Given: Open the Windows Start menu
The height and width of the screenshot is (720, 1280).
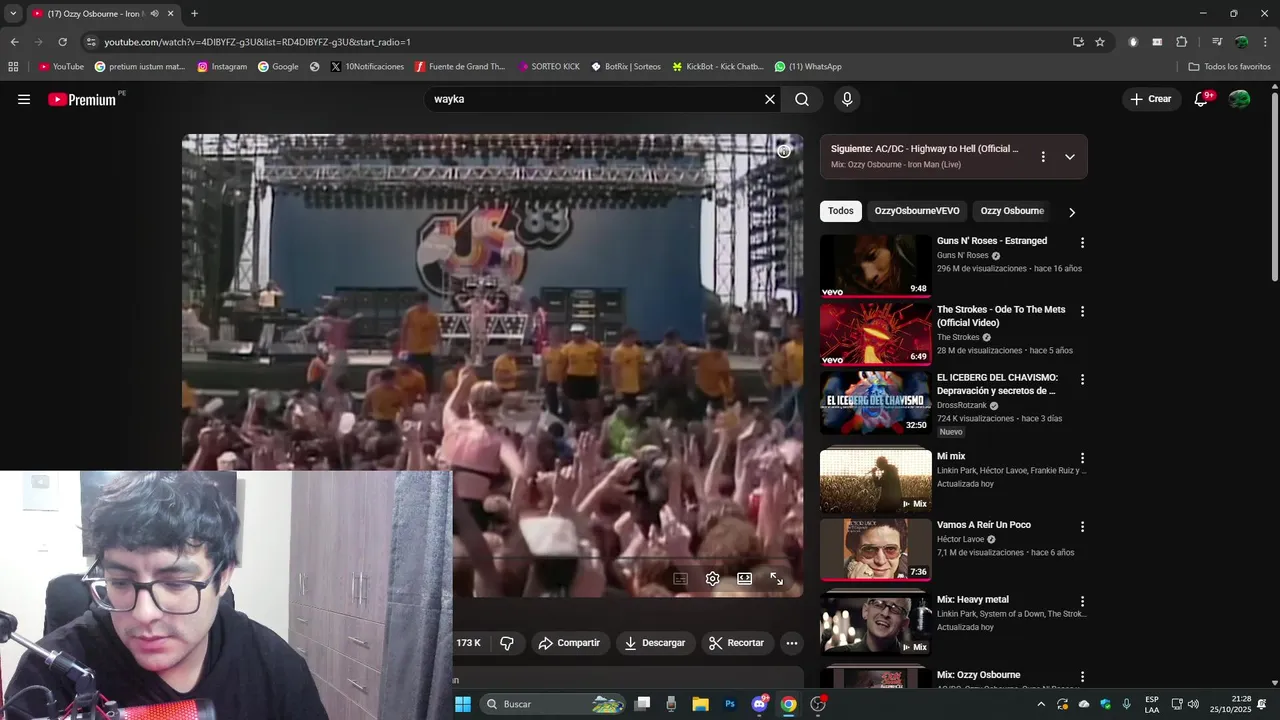Looking at the screenshot, I should click(x=463, y=704).
